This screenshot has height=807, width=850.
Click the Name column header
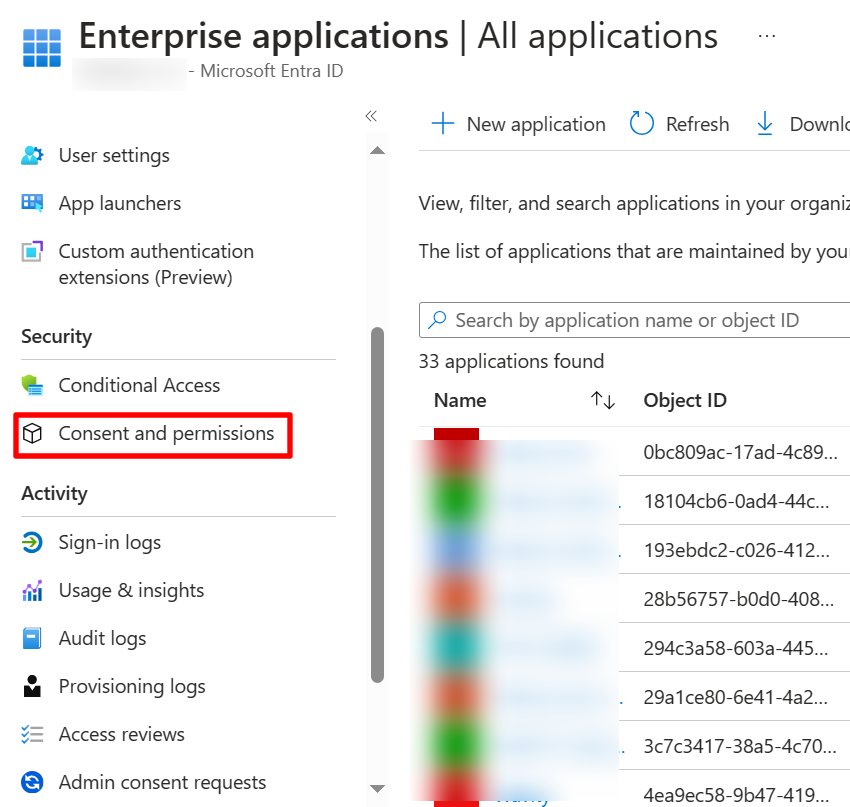(x=460, y=401)
